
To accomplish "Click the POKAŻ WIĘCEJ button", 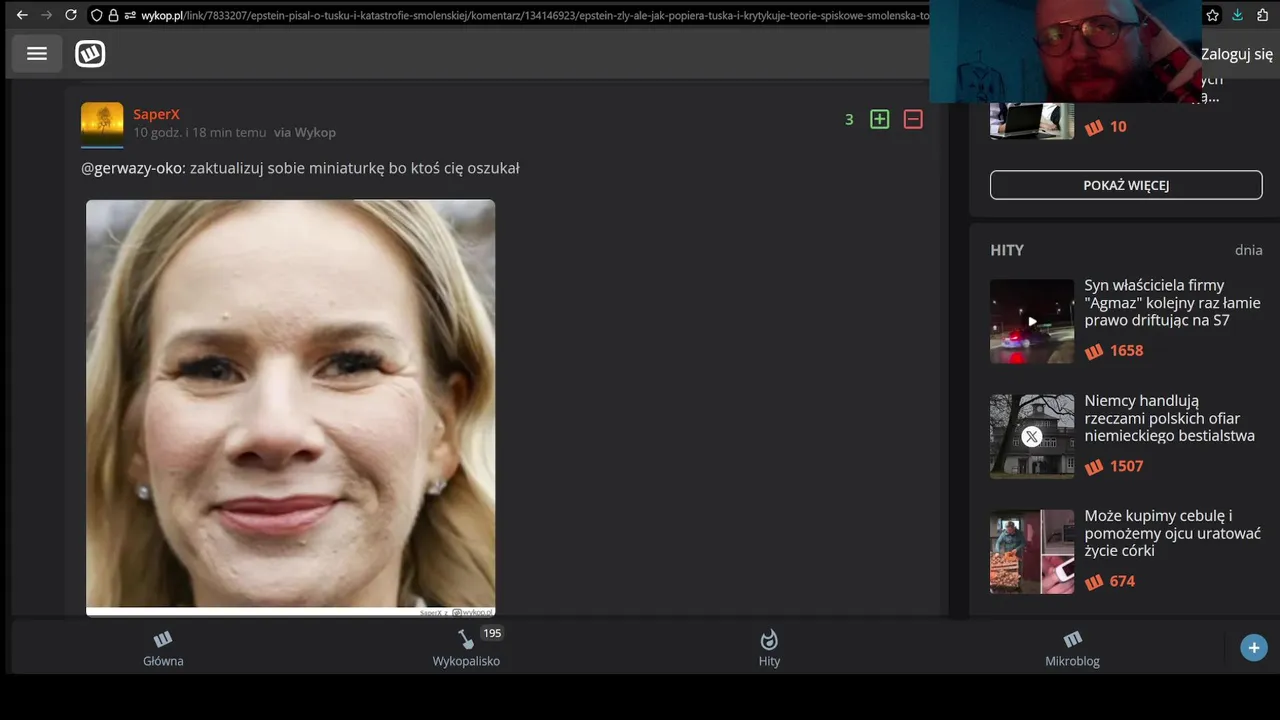I will pos(1126,185).
